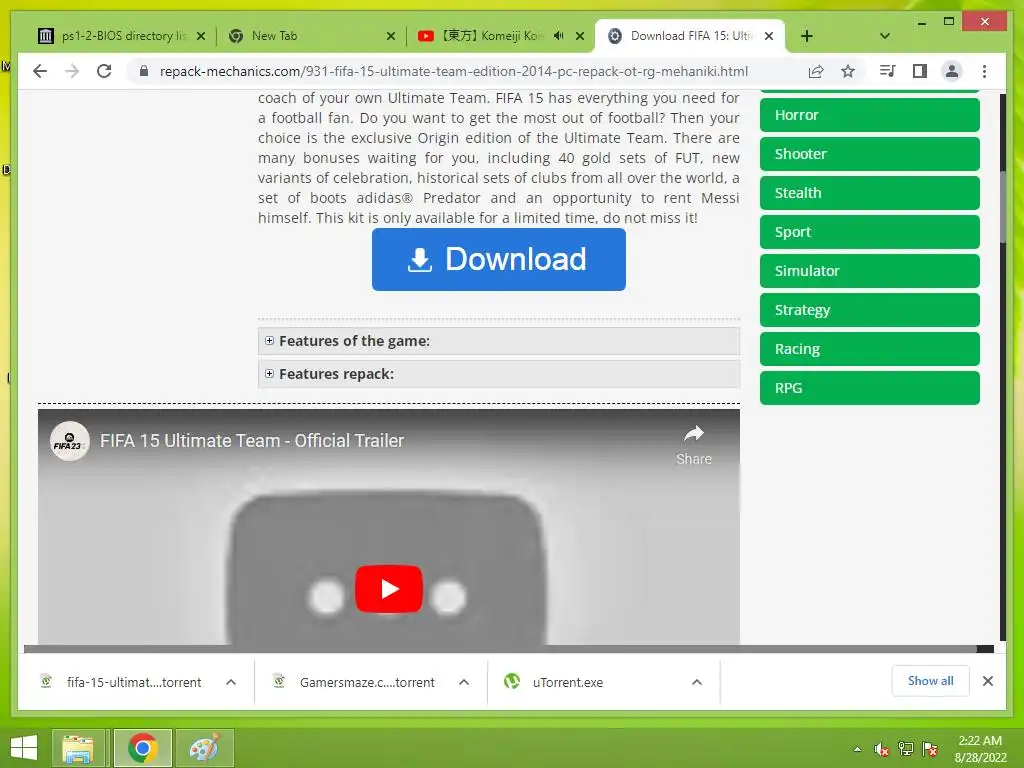The image size is (1024, 768).
Task: Open the Sport category
Action: point(870,232)
